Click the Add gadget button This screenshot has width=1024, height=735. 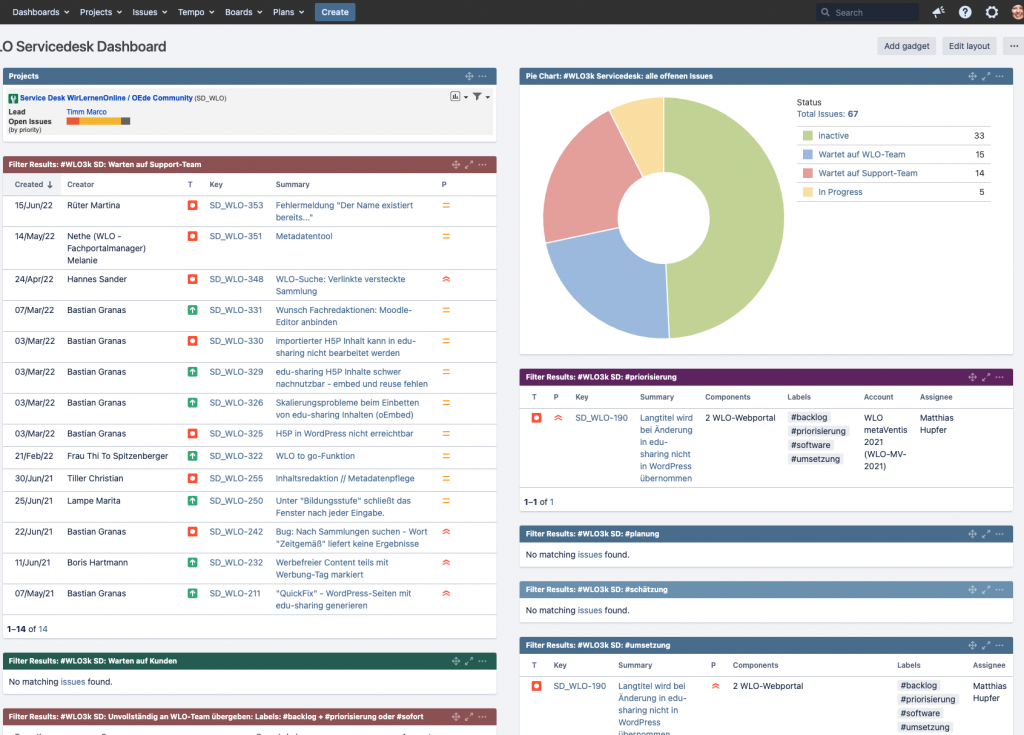[x=906, y=46]
